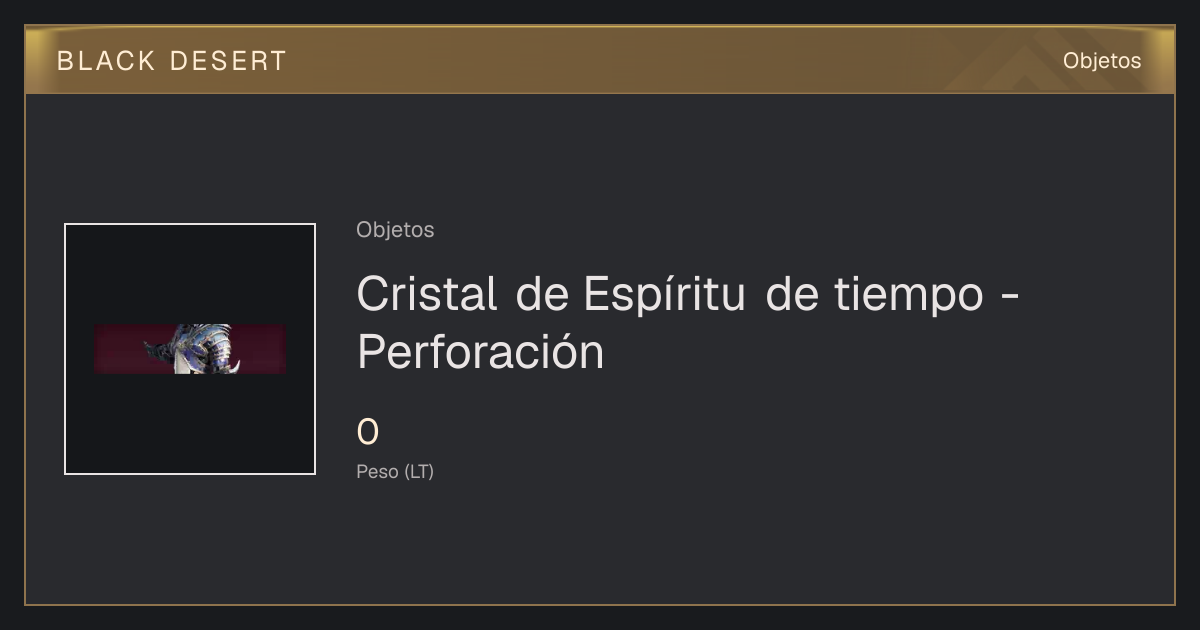Click the Peso (LT) label
The width and height of the screenshot is (1200, 630).
(395, 472)
